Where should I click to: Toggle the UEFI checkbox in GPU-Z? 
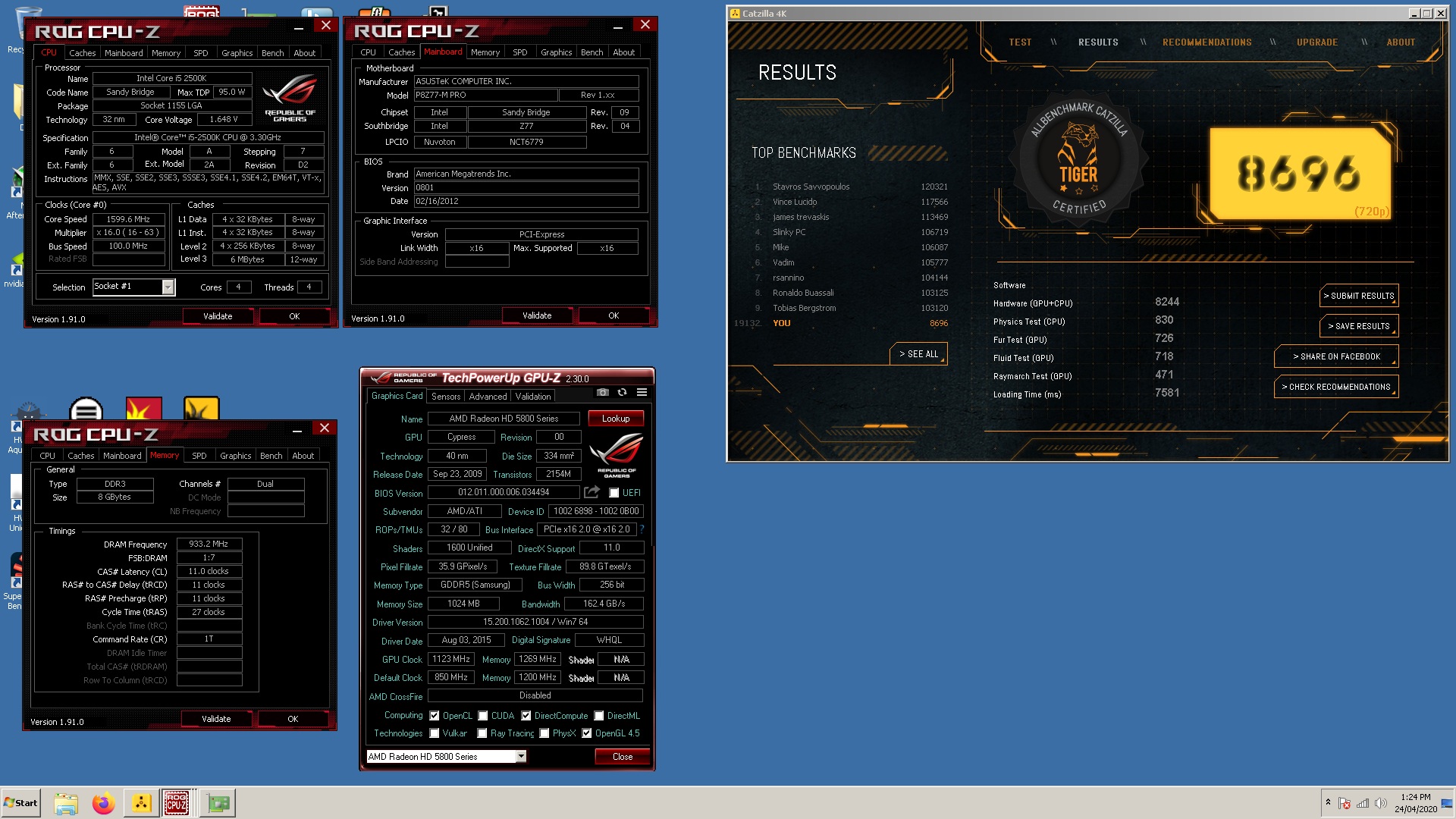[x=614, y=493]
